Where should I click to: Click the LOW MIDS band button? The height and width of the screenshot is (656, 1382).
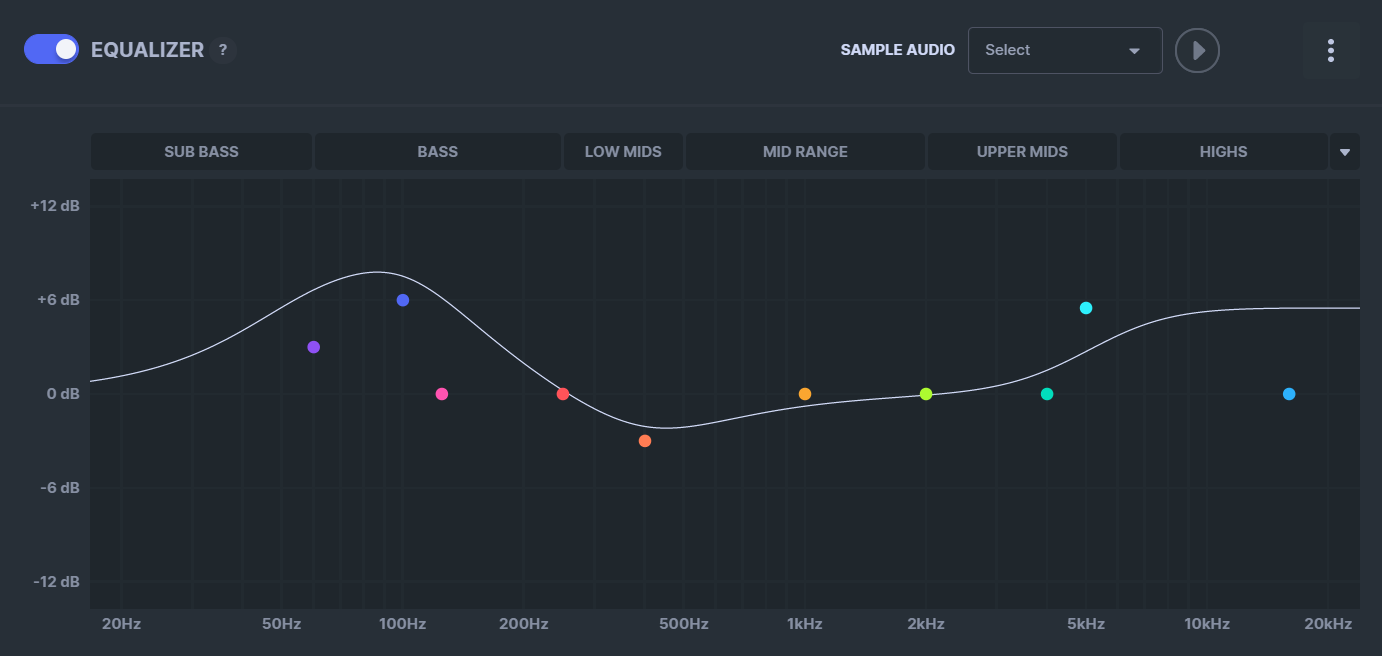coord(623,152)
